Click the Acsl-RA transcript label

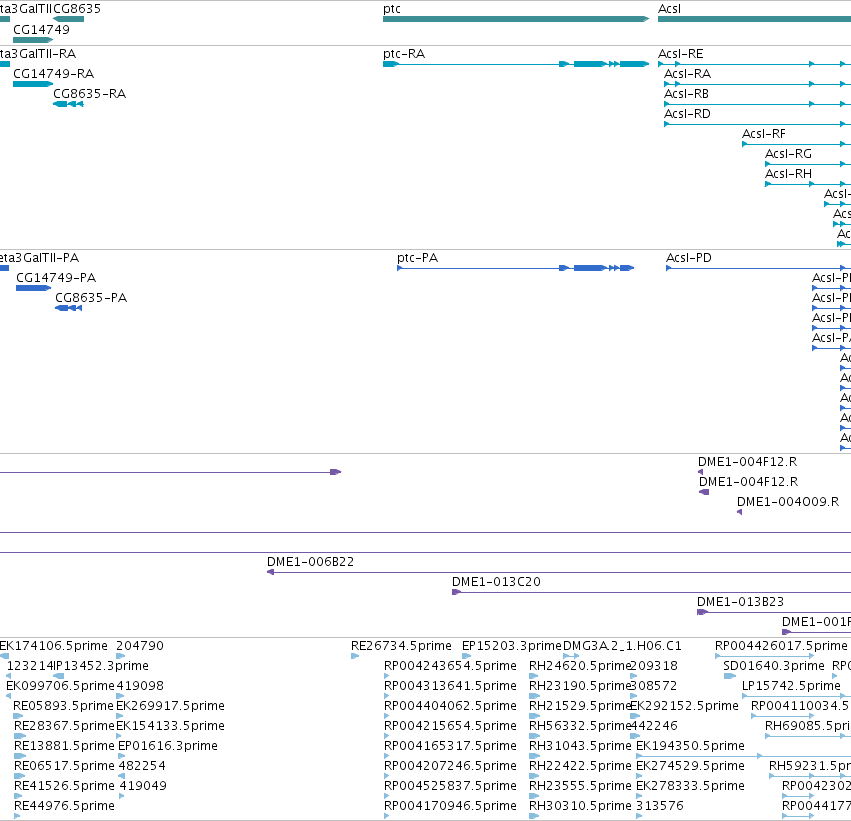tap(687, 74)
